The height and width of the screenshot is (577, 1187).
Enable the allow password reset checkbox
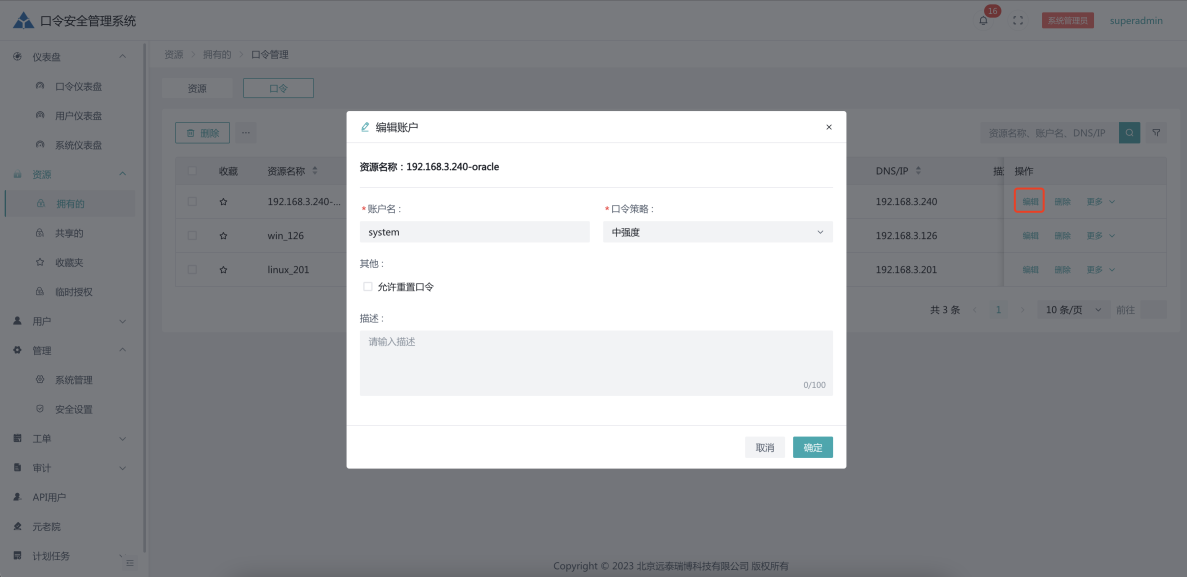tap(368, 287)
